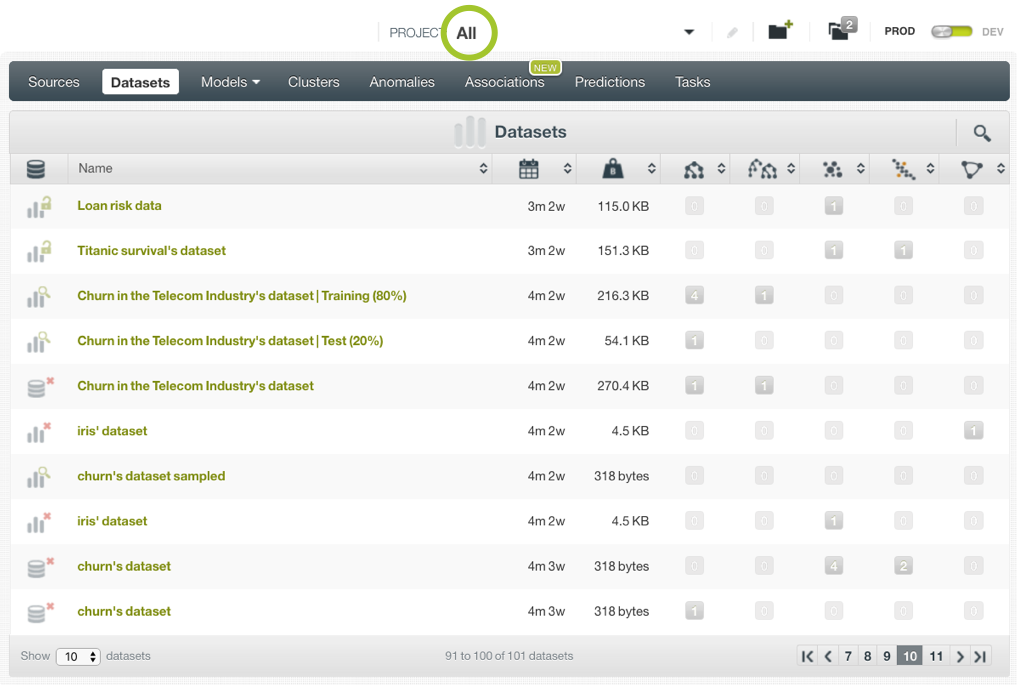This screenshot has width=1017, height=685.
Task: Click the database type column header icon
Action: (x=36, y=169)
